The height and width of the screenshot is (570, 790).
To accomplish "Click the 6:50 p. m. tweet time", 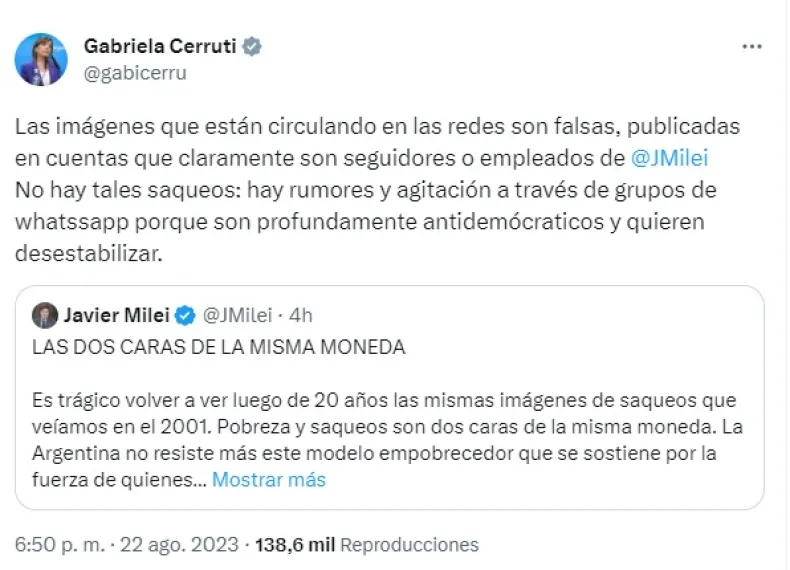I will click(x=59, y=545).
